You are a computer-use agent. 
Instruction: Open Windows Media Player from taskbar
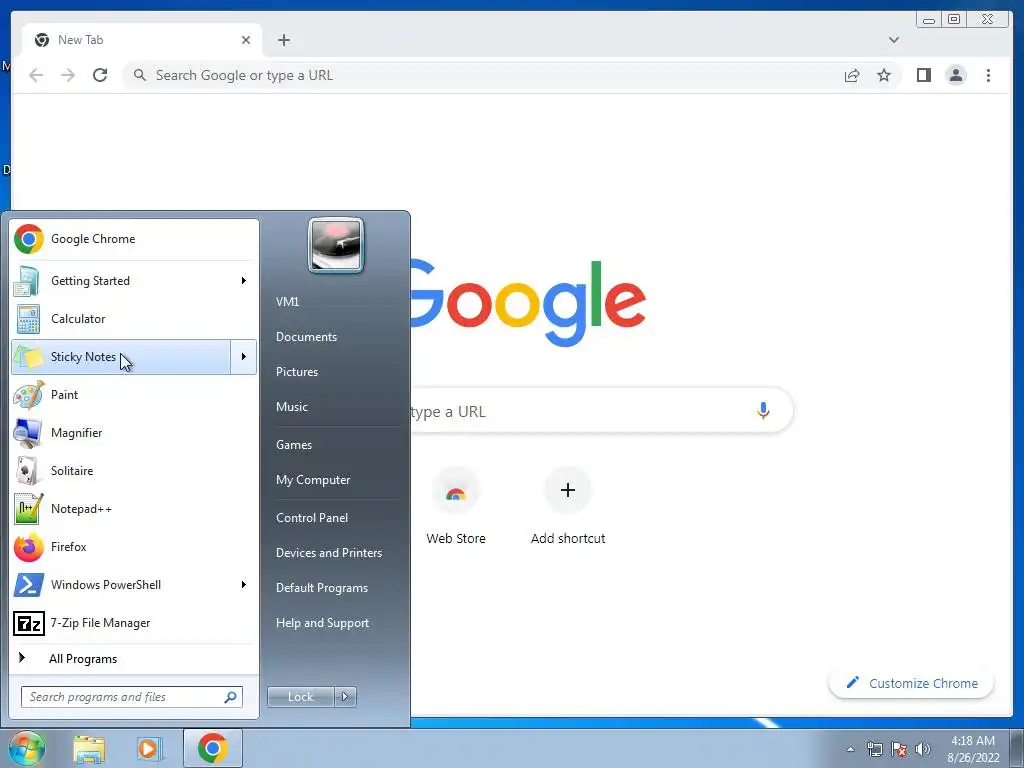150,749
